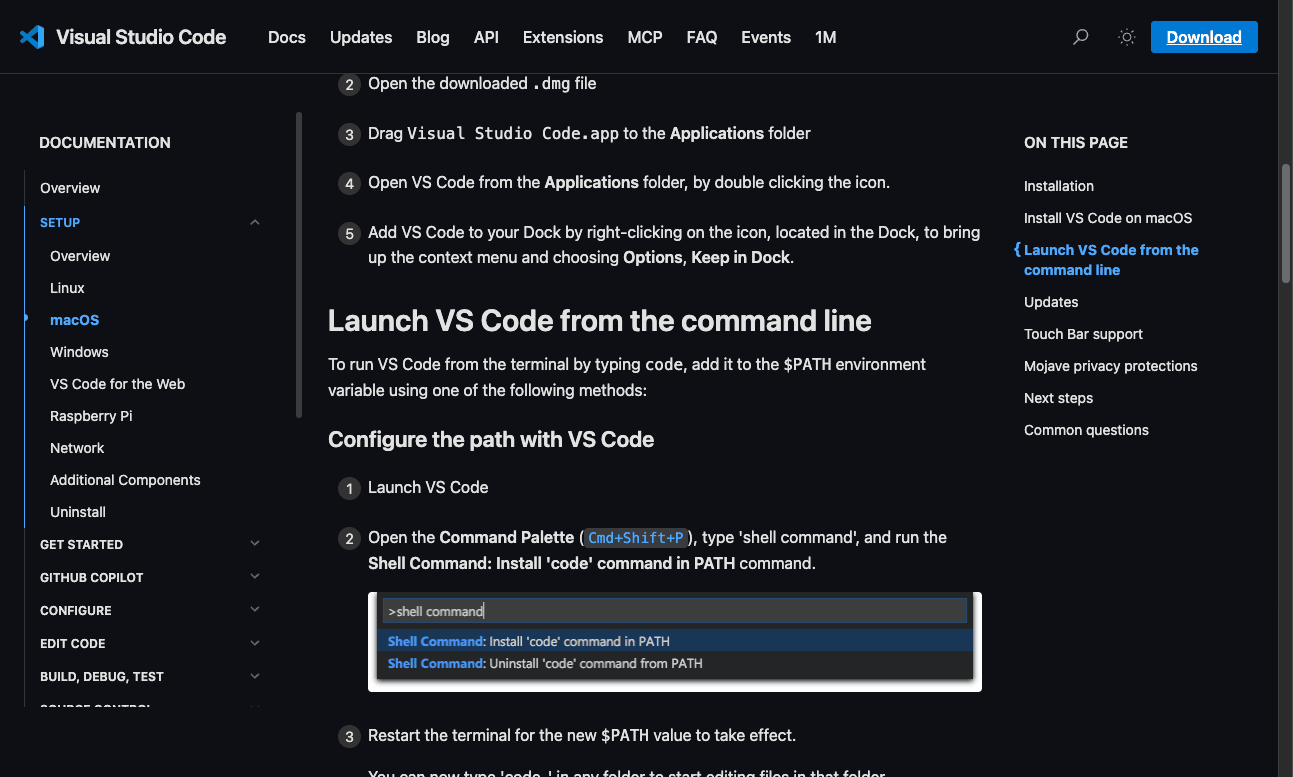Jump to Updates in On This Page
The height and width of the screenshot is (777, 1293).
pos(1051,302)
